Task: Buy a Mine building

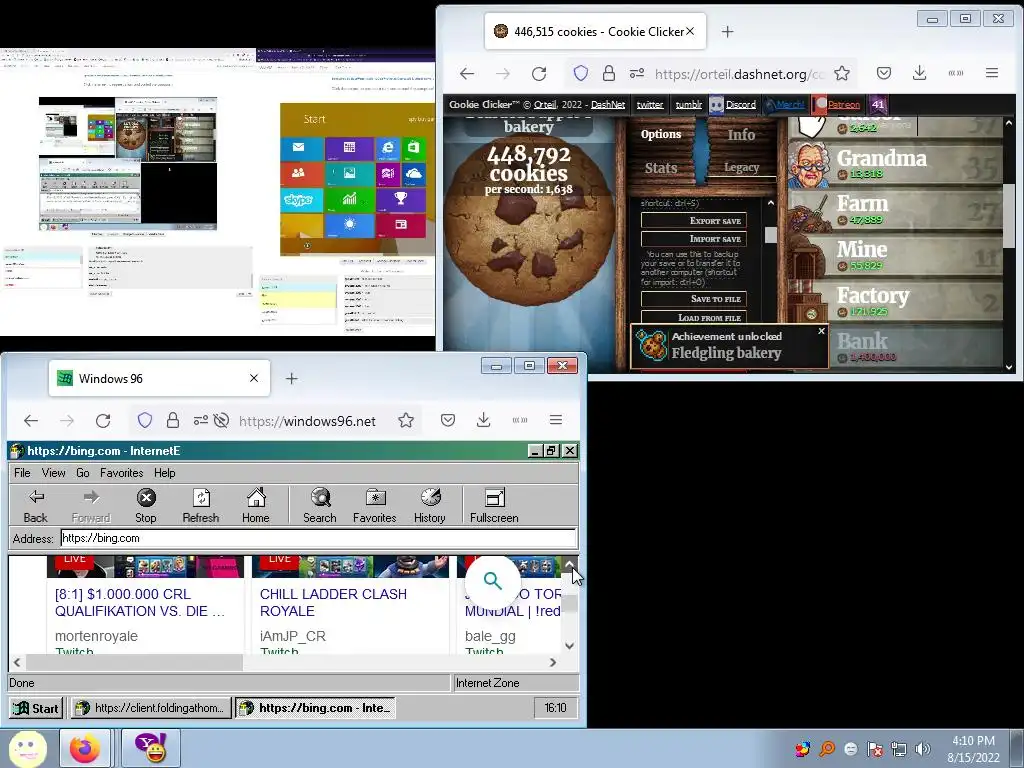Action: 895,255
